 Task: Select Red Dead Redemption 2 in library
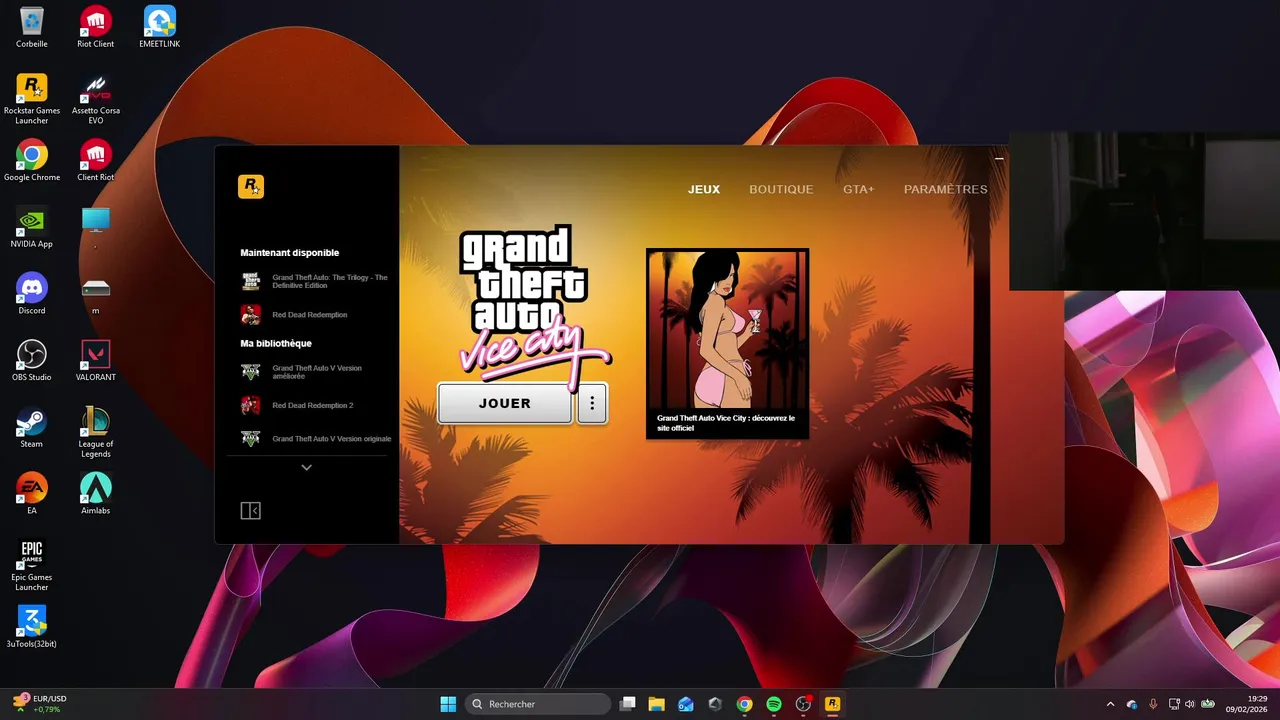[x=314, y=405]
